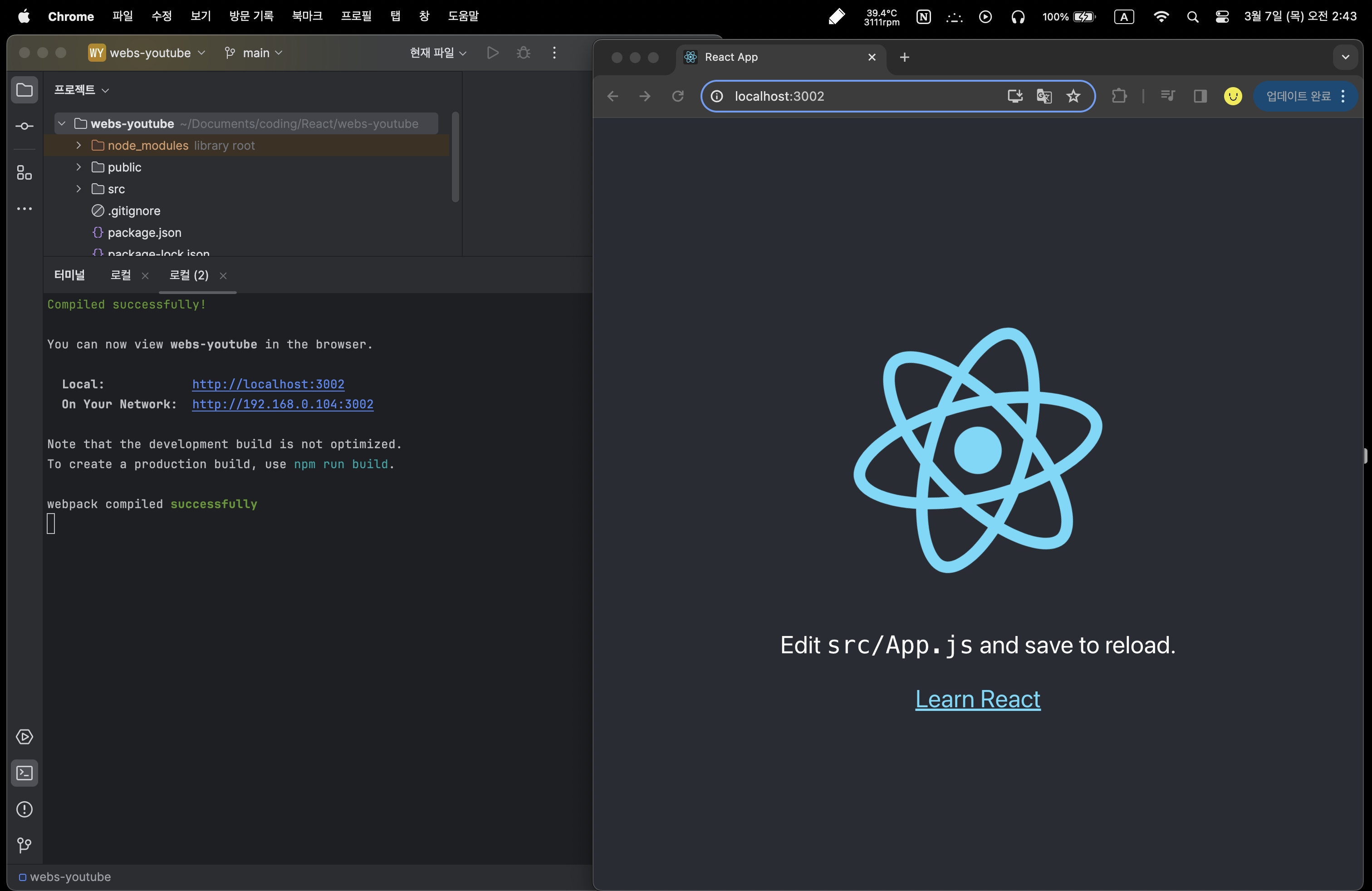
Task: Select the 로컬 (2) terminal tab
Action: 188,275
